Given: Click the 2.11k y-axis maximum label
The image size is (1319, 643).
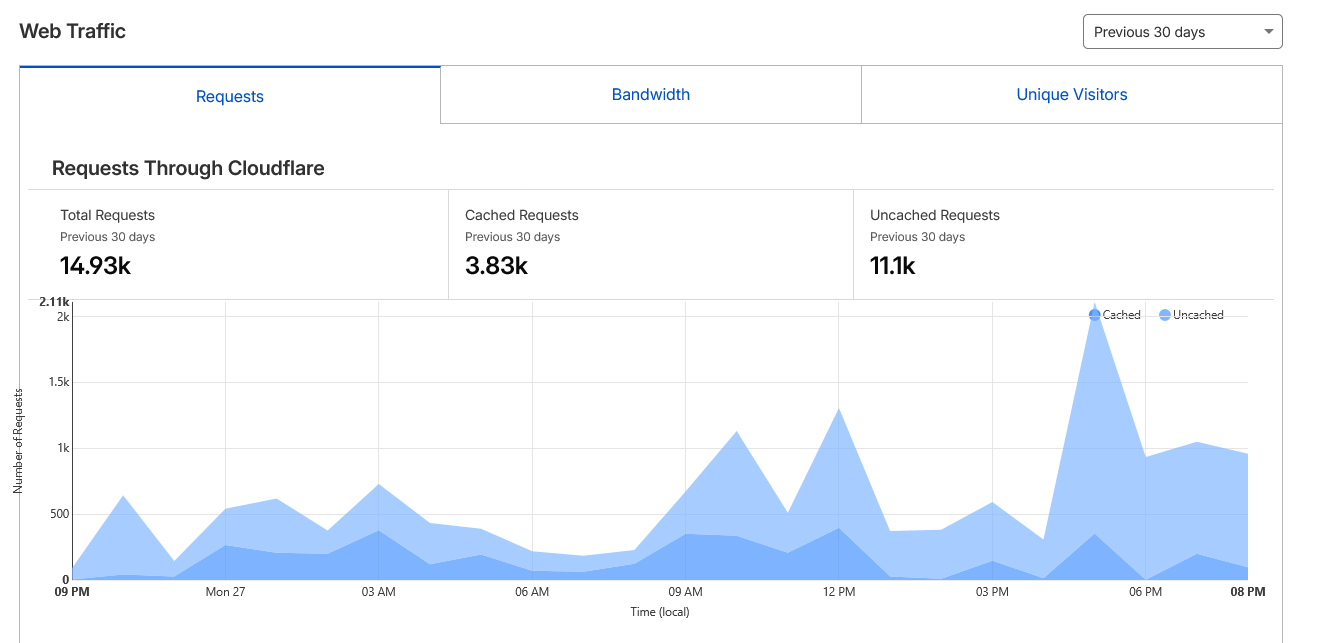Looking at the screenshot, I should coord(54,302).
